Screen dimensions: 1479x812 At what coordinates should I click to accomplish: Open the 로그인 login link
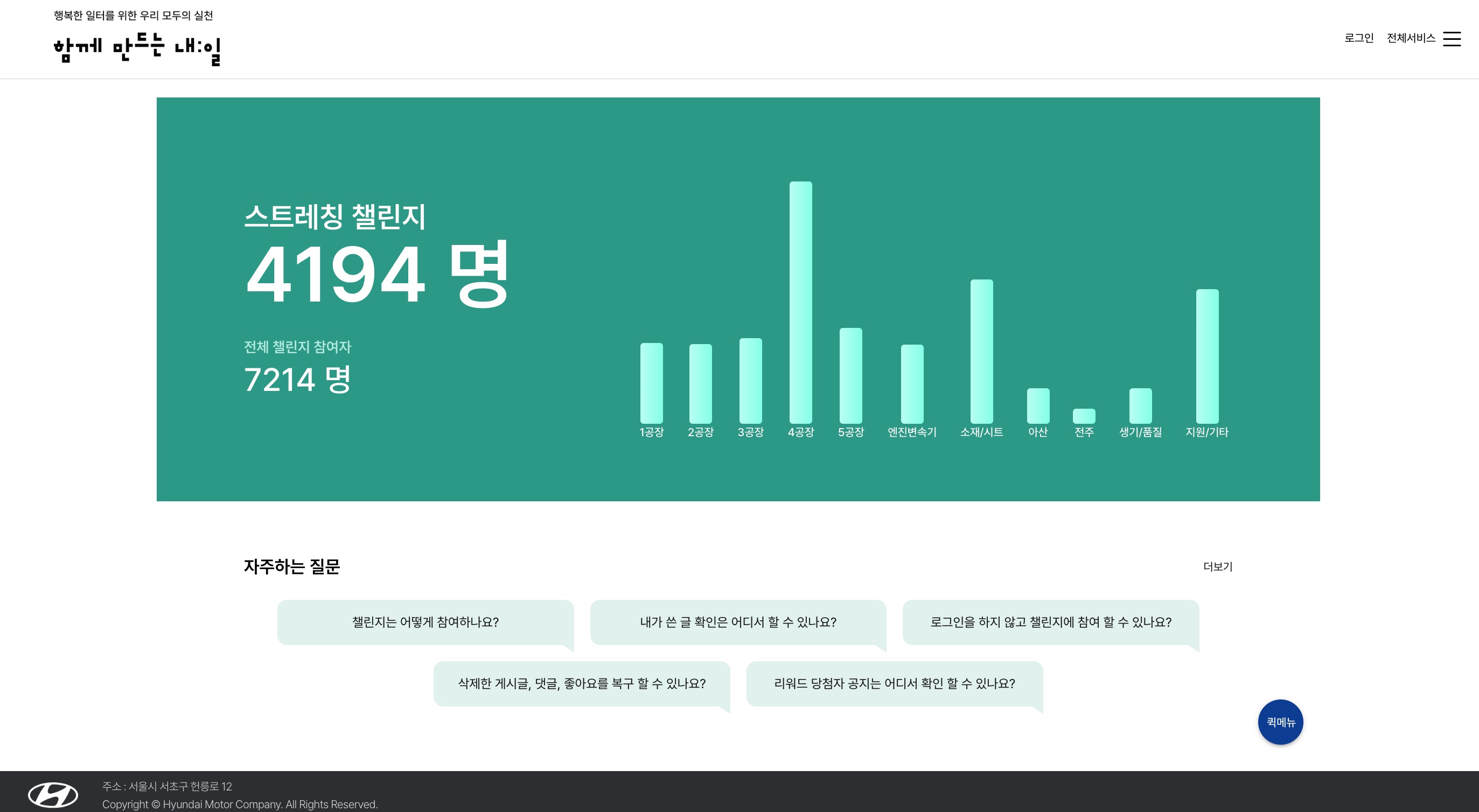click(1358, 38)
